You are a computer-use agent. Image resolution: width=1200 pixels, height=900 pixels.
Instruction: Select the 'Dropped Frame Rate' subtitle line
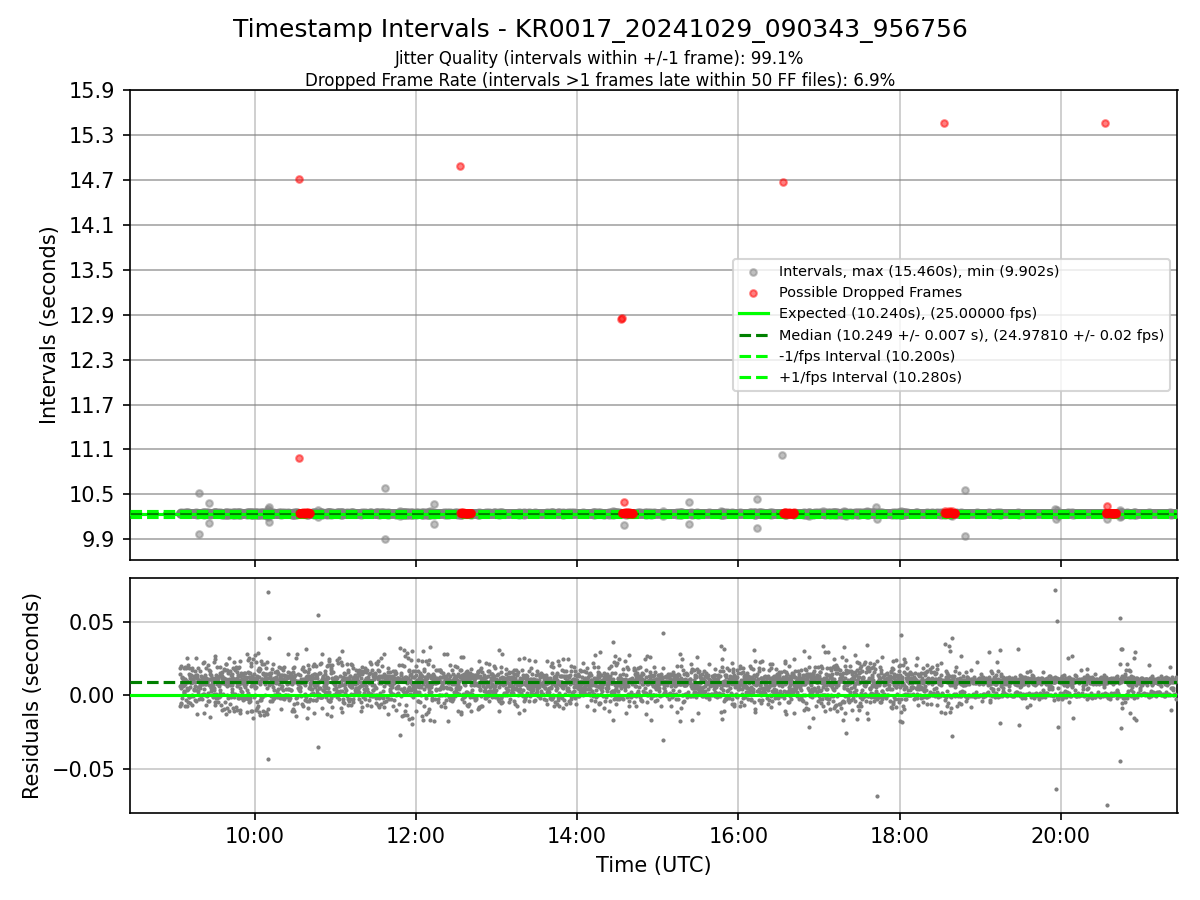pyautogui.click(x=600, y=80)
